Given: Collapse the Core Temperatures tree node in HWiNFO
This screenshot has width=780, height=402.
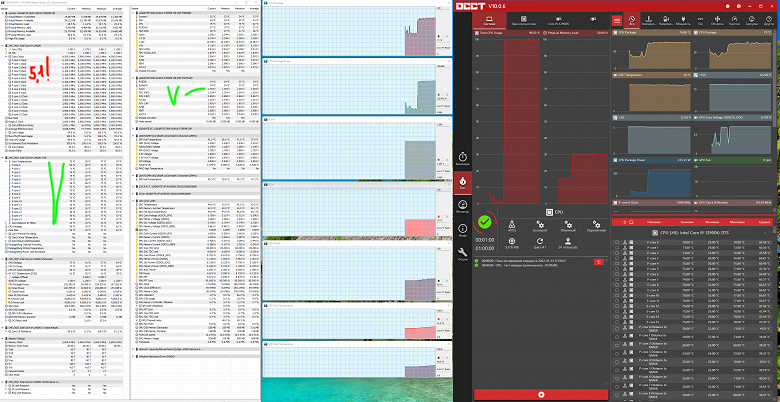Looking at the screenshot, I should (4, 162).
